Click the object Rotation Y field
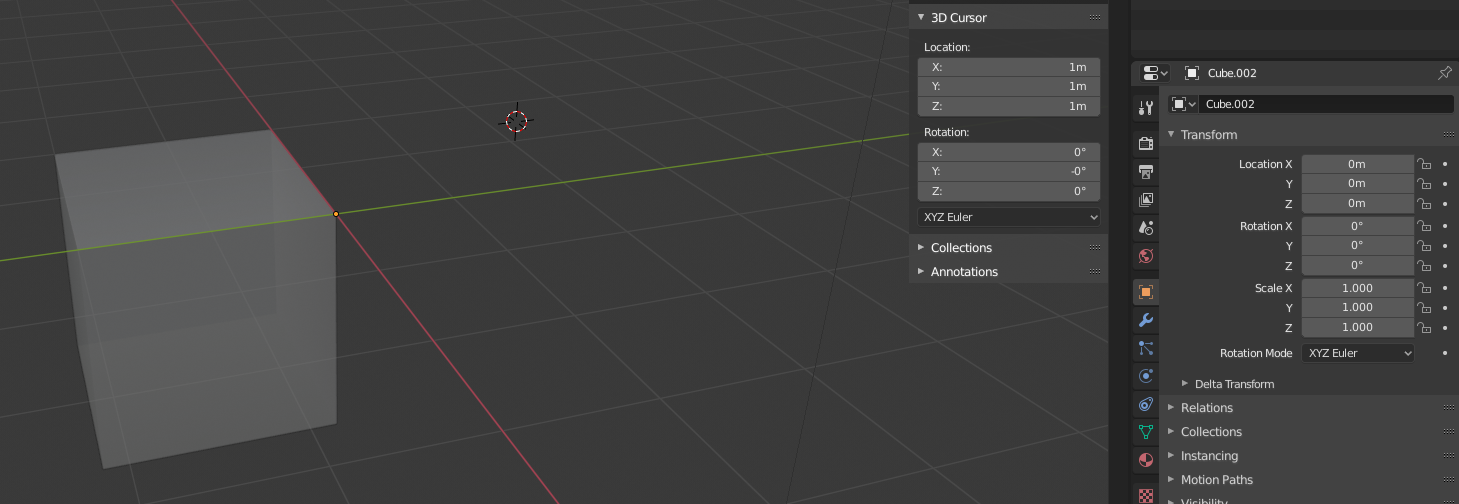The width and height of the screenshot is (1459, 504). pyautogui.click(x=1357, y=246)
